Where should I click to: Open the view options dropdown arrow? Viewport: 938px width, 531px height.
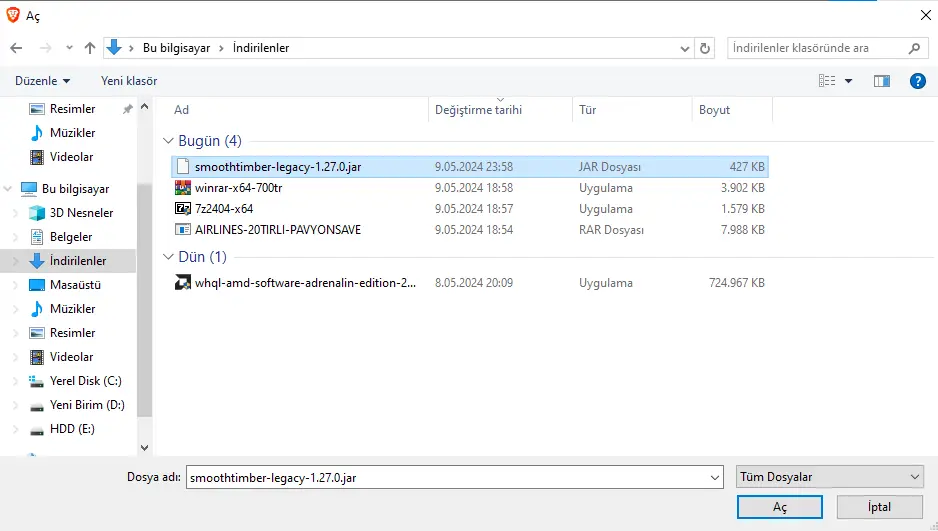click(848, 81)
